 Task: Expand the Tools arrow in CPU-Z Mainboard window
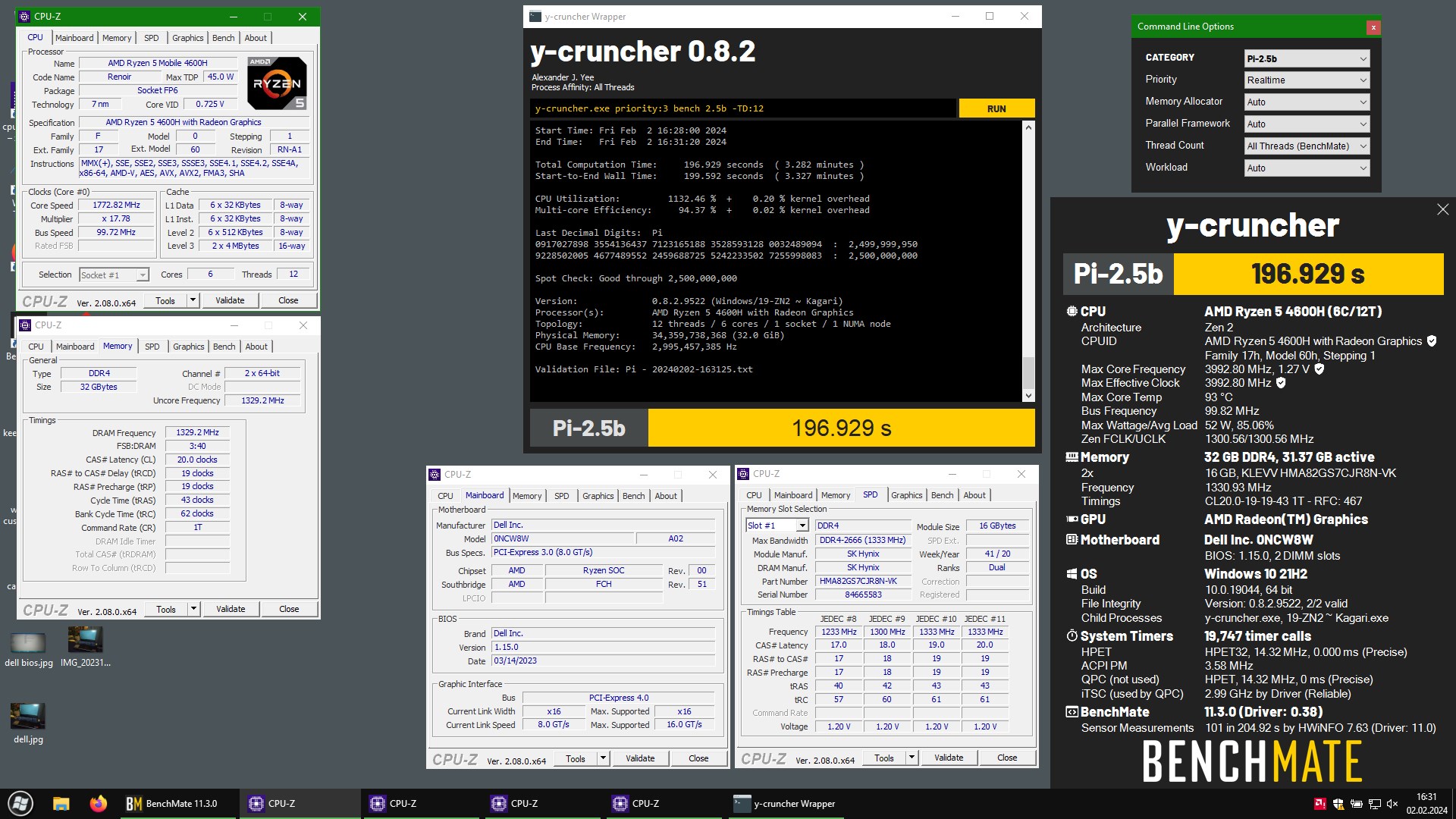603,758
